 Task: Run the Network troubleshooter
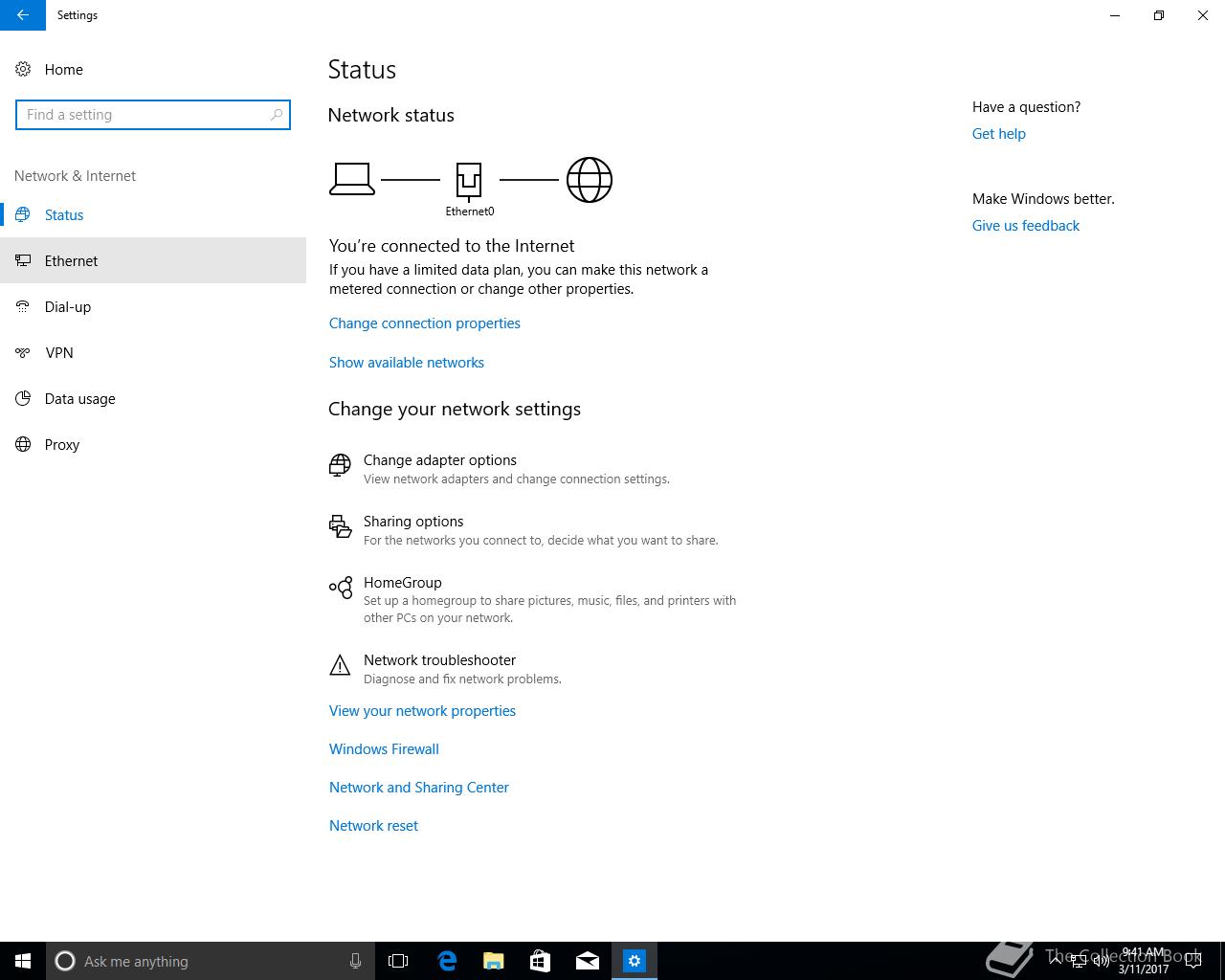[x=439, y=660]
